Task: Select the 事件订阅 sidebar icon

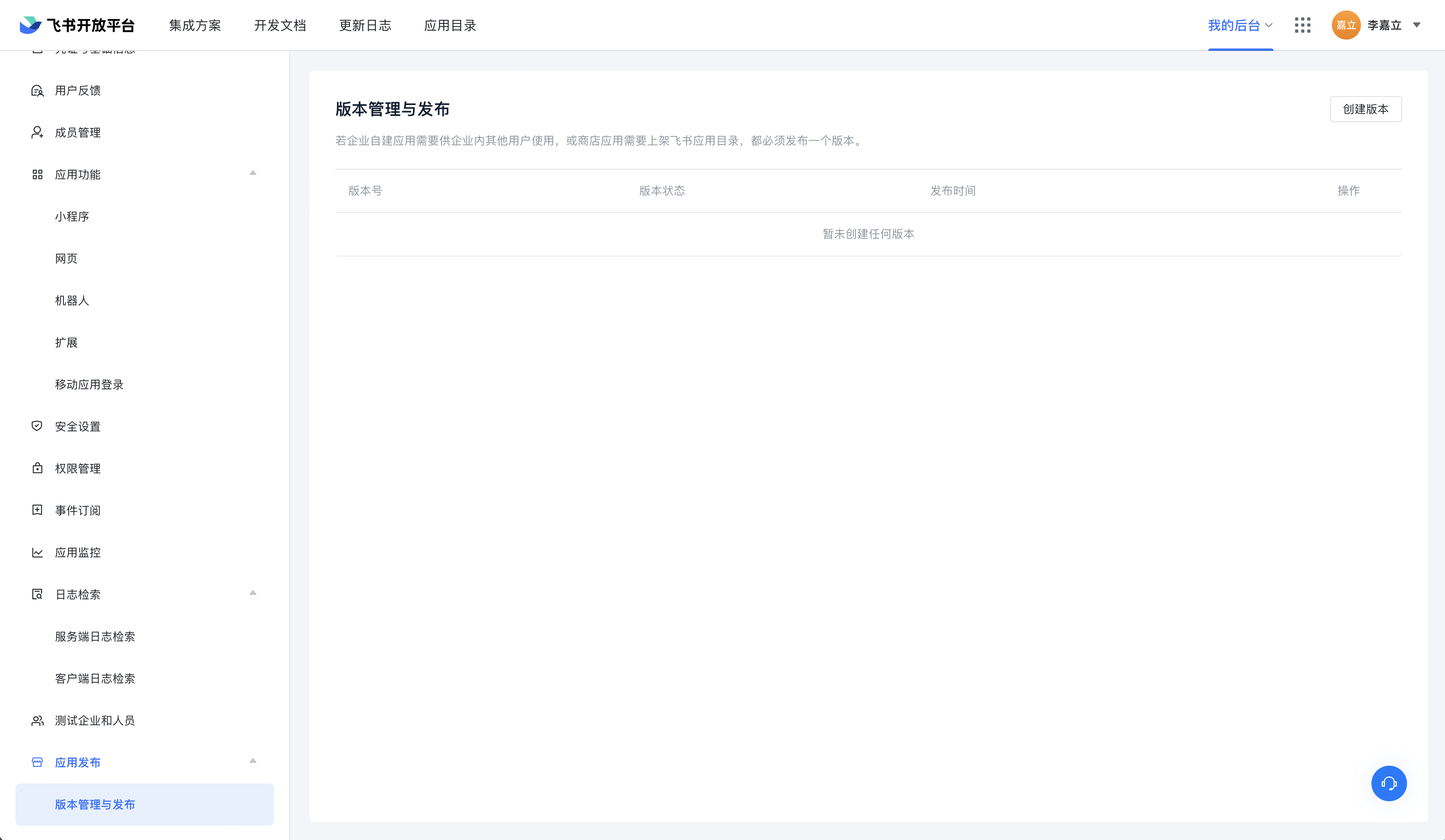Action: (x=37, y=510)
